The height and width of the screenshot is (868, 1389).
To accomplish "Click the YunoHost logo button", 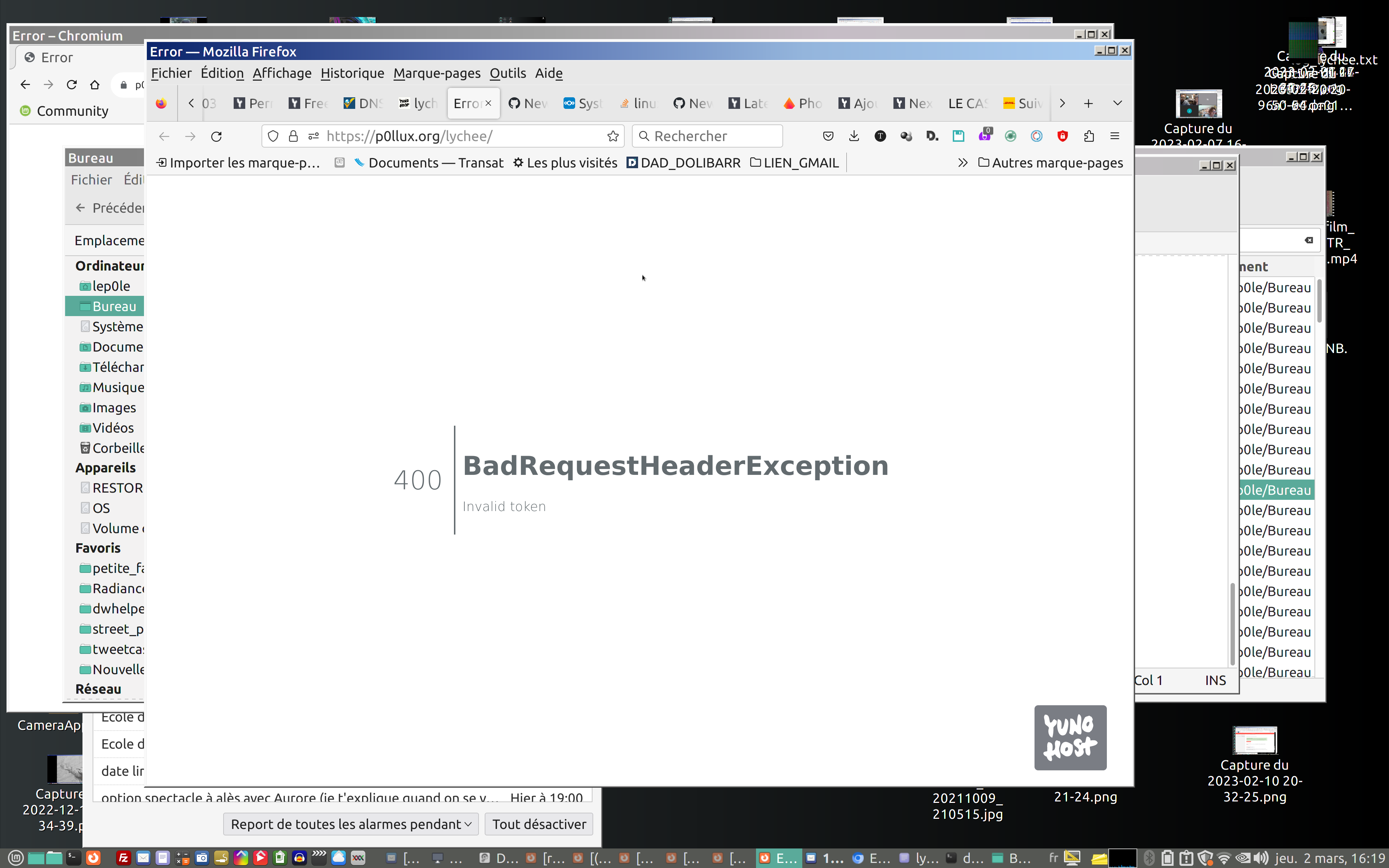I will pyautogui.click(x=1070, y=737).
